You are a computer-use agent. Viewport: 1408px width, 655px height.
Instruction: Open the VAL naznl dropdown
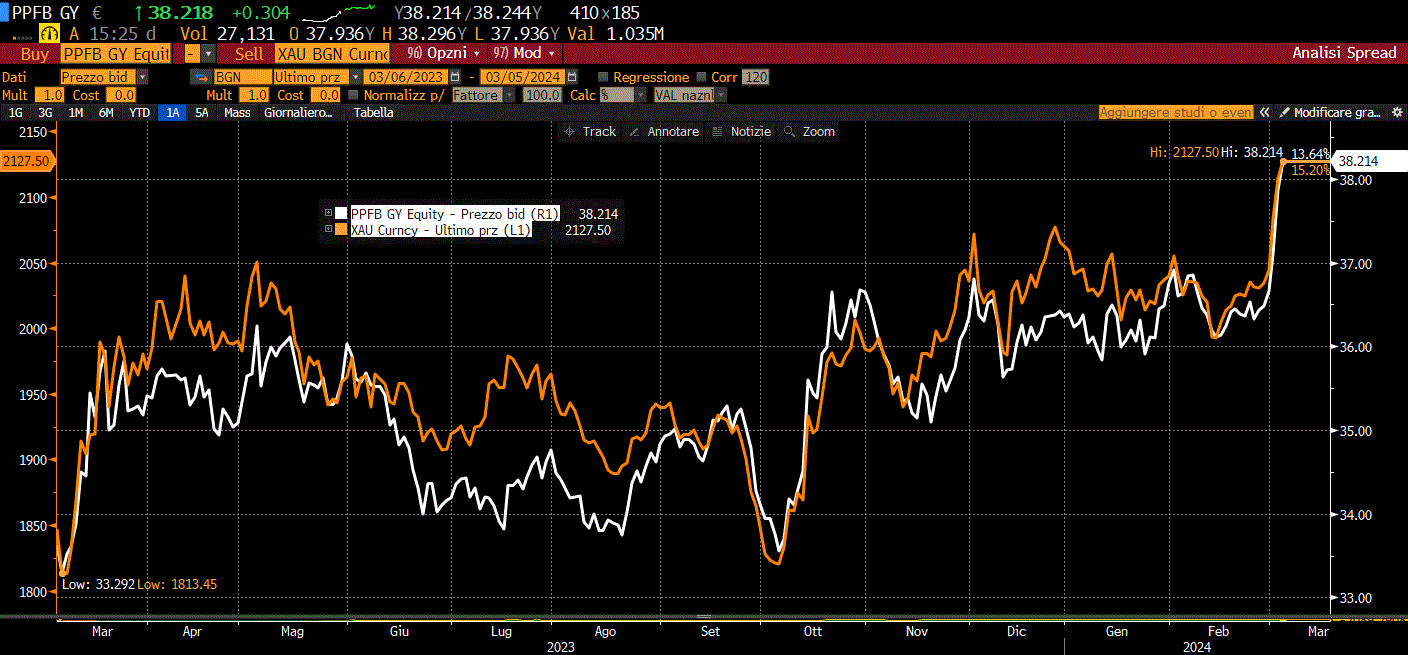pos(721,95)
